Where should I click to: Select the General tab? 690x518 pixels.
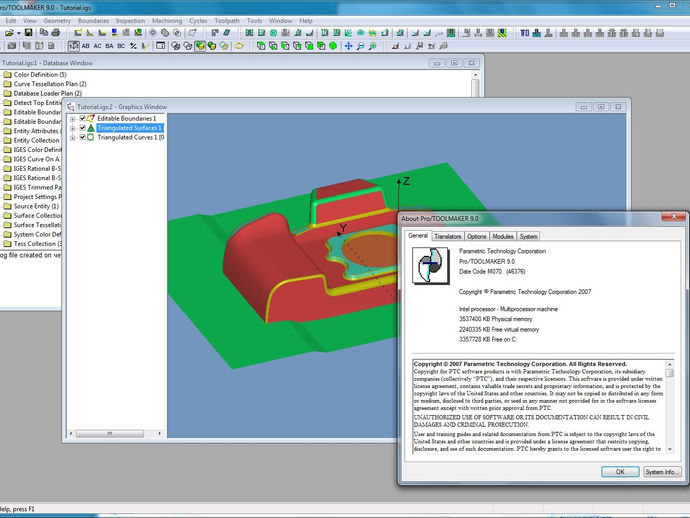tap(418, 235)
